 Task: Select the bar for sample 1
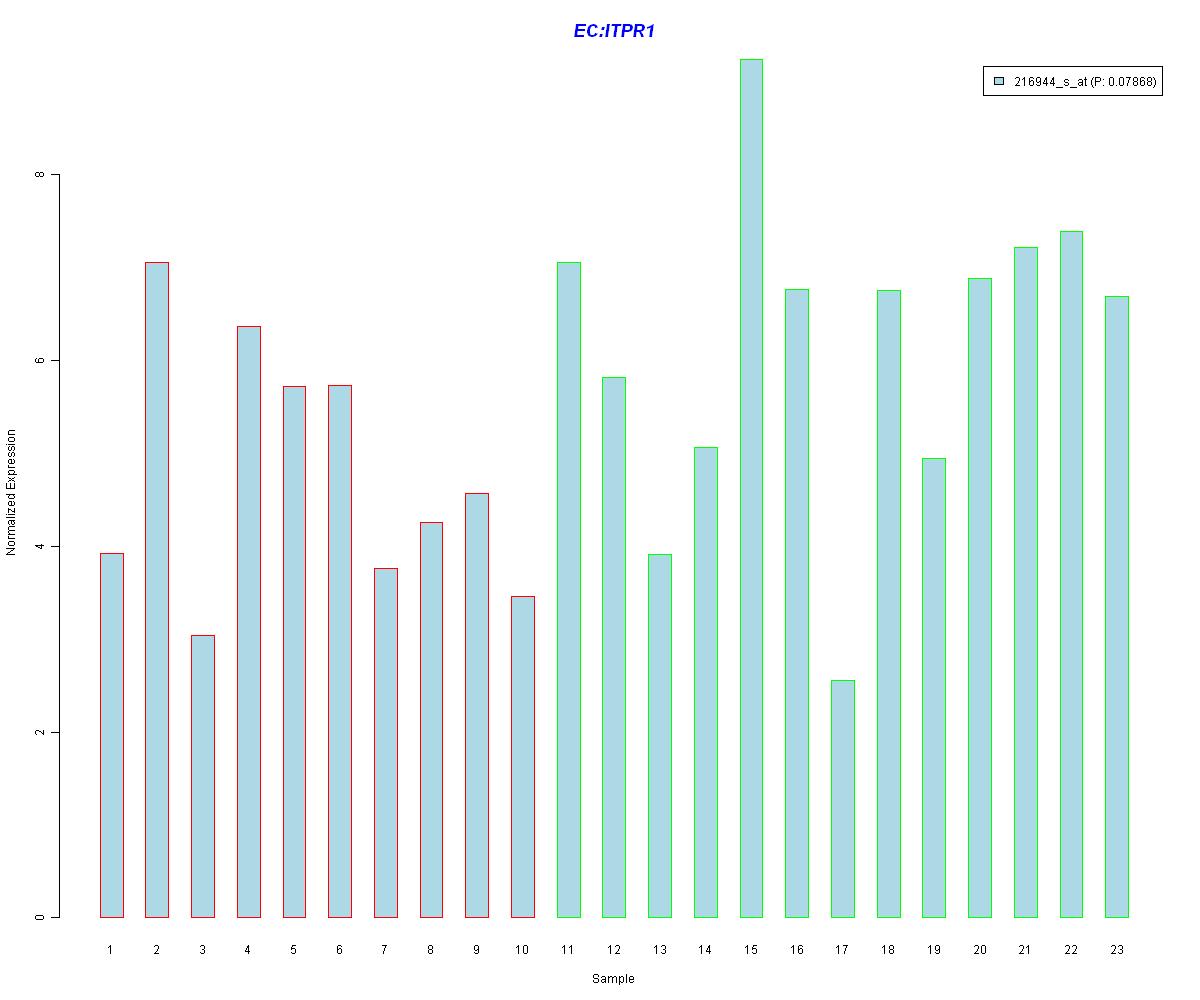coord(111,735)
